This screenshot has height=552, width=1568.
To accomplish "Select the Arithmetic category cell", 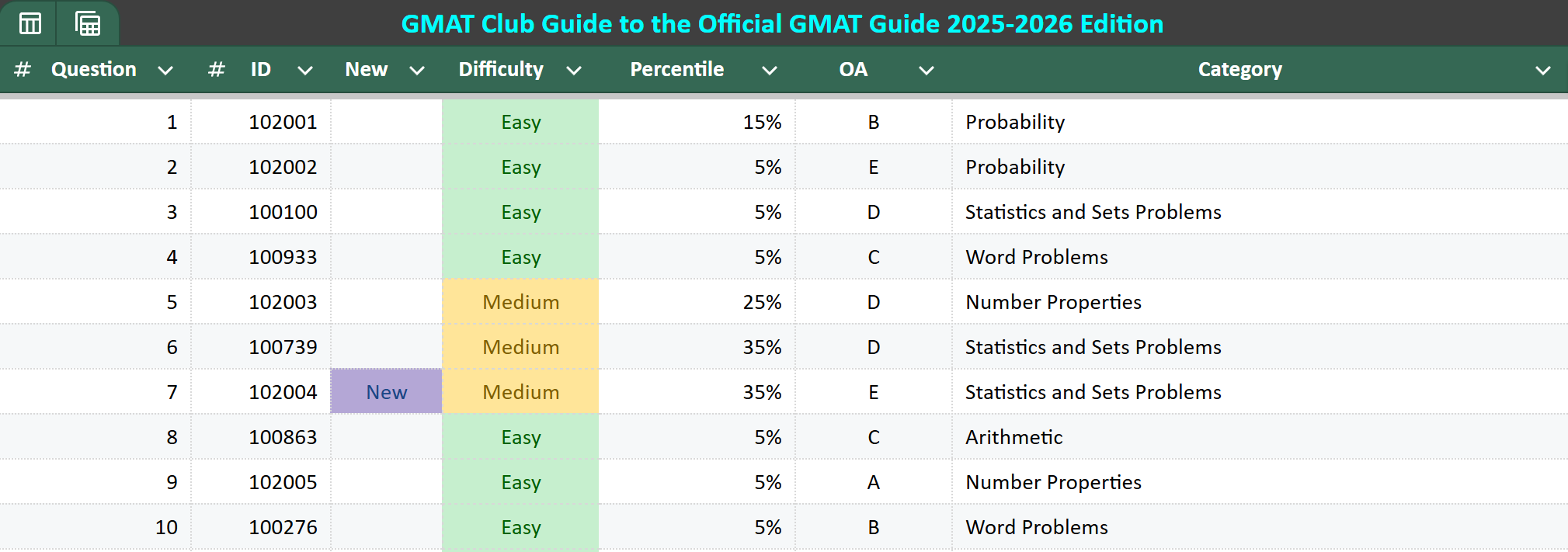I will [1013, 437].
